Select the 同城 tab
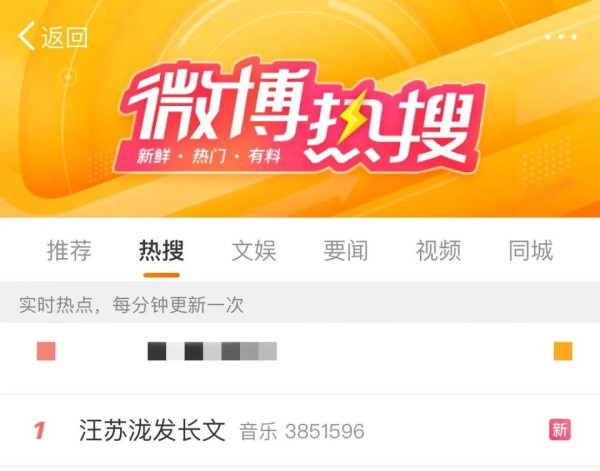Viewport: 600px width, 471px height. 530,251
